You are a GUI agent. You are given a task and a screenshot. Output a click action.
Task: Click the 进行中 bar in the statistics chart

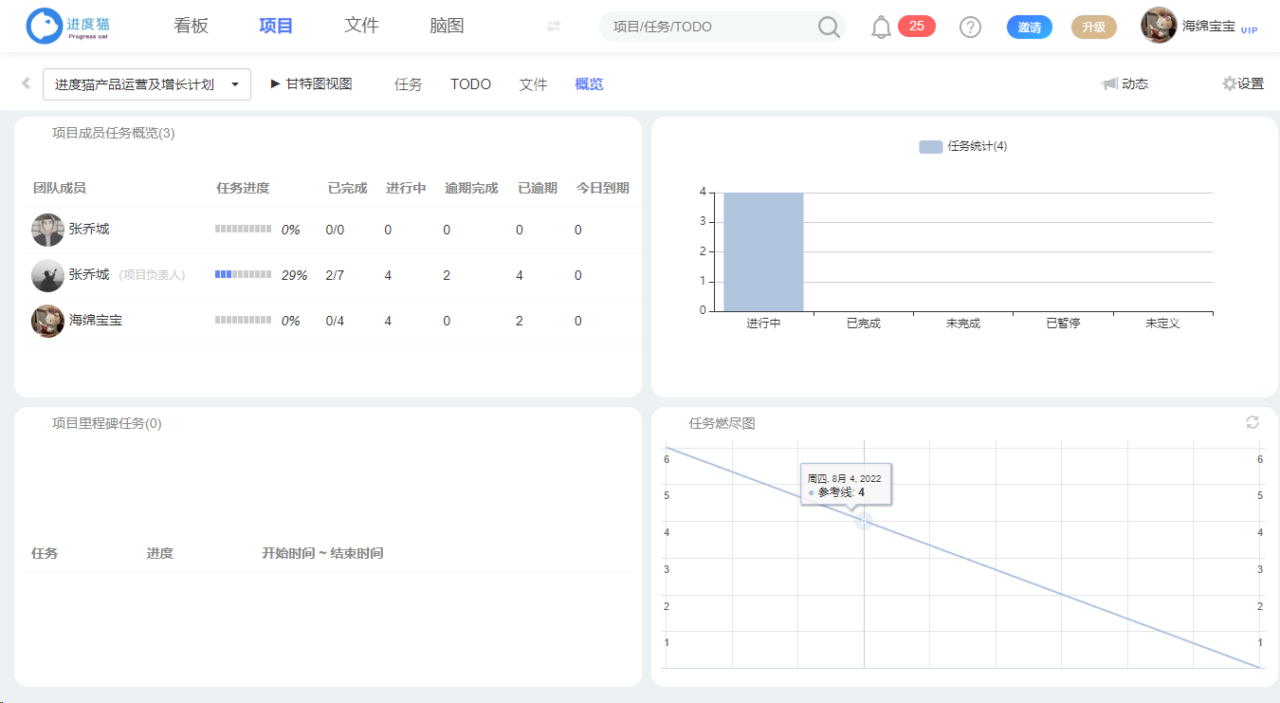click(764, 251)
